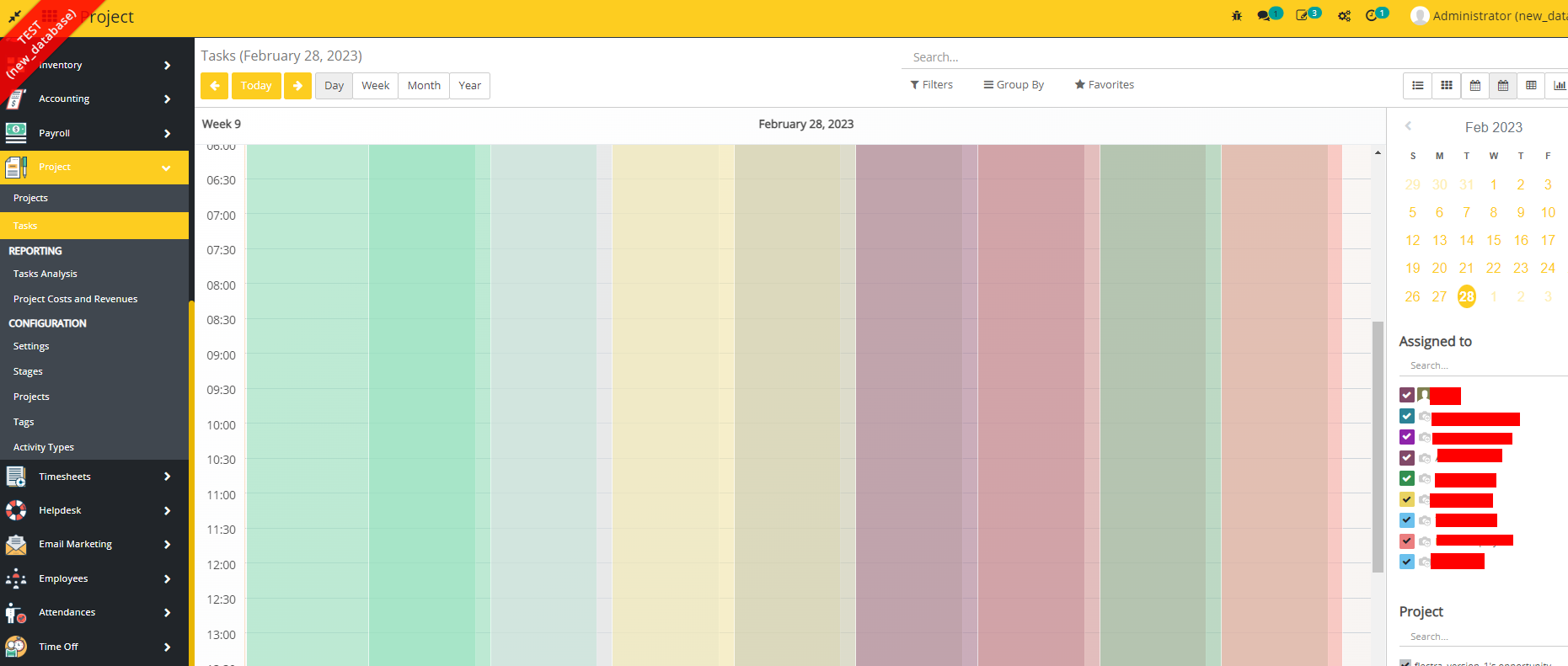1568x666 pixels.
Task: Open the Administrator user menu
Action: pos(1489,16)
